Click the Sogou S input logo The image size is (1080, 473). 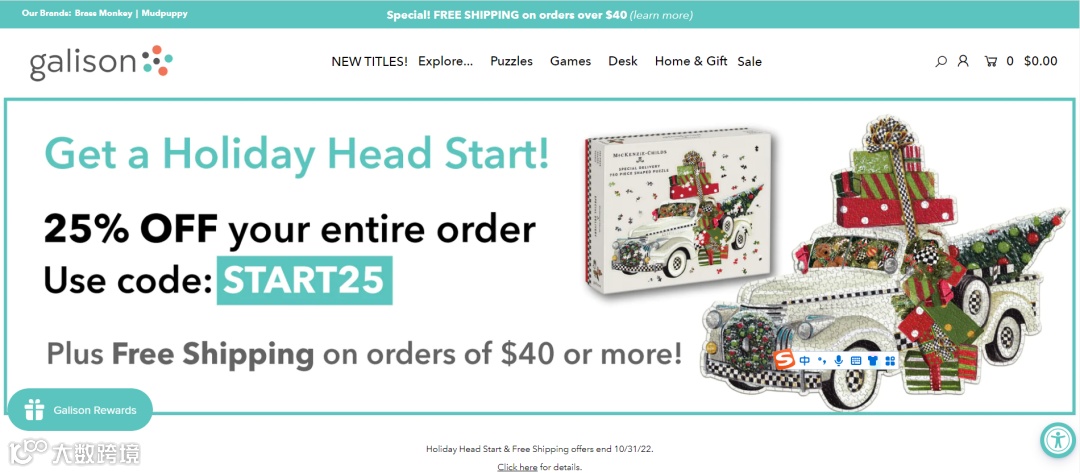[784, 360]
